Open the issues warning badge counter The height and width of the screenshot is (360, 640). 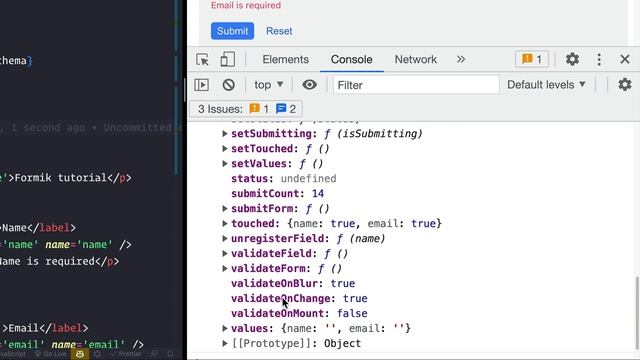[x=532, y=60]
